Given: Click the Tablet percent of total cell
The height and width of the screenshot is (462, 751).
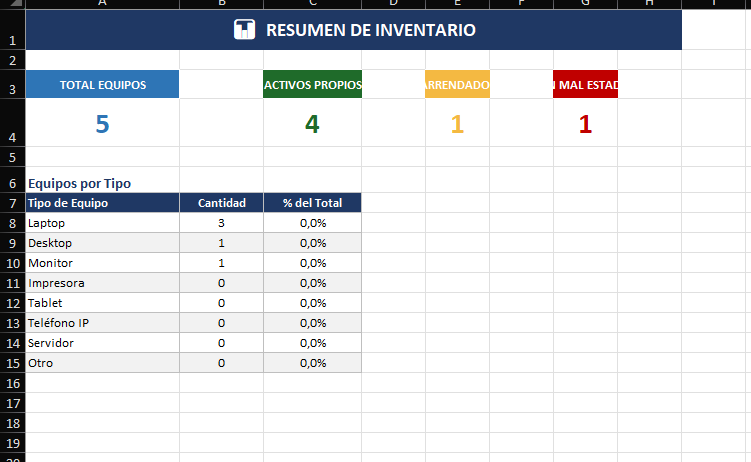Looking at the screenshot, I should click(x=312, y=303).
